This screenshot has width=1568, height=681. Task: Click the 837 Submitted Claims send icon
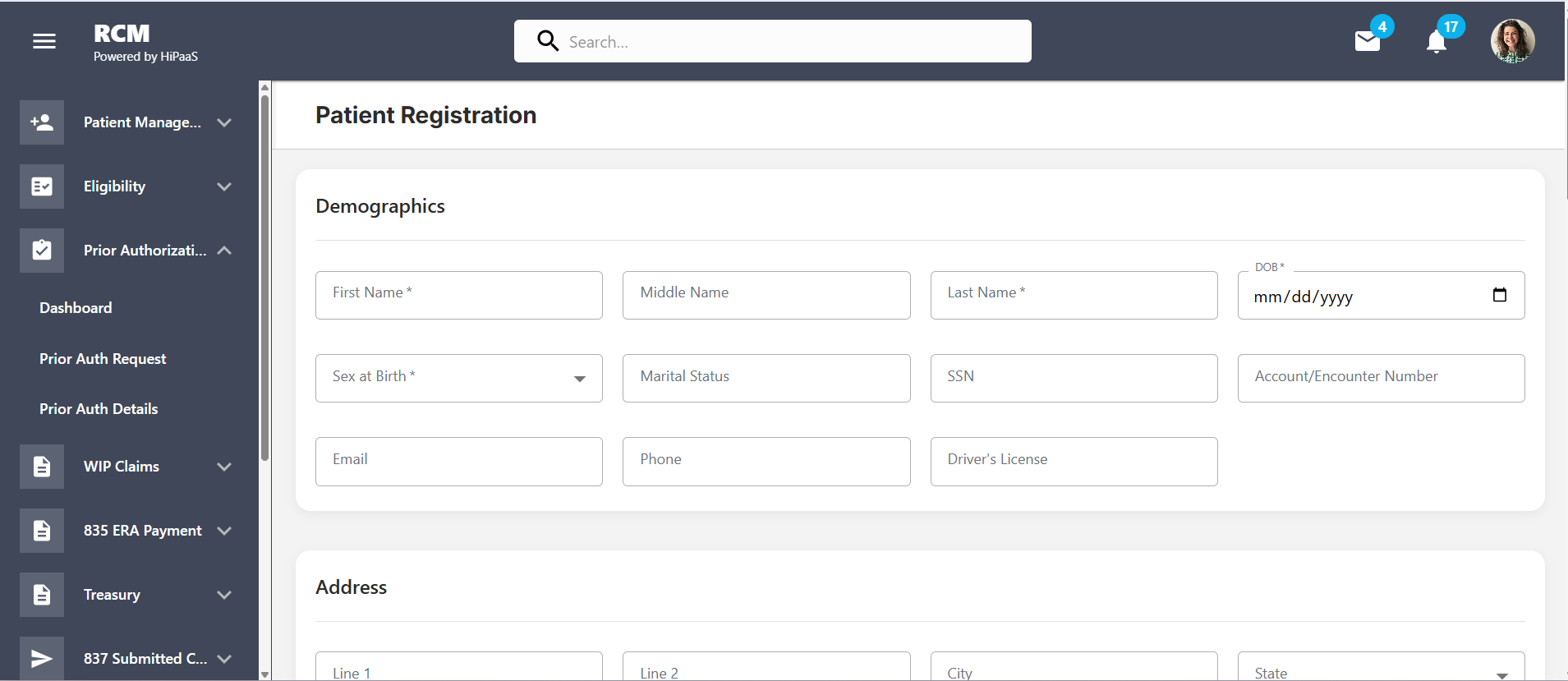pos(42,658)
